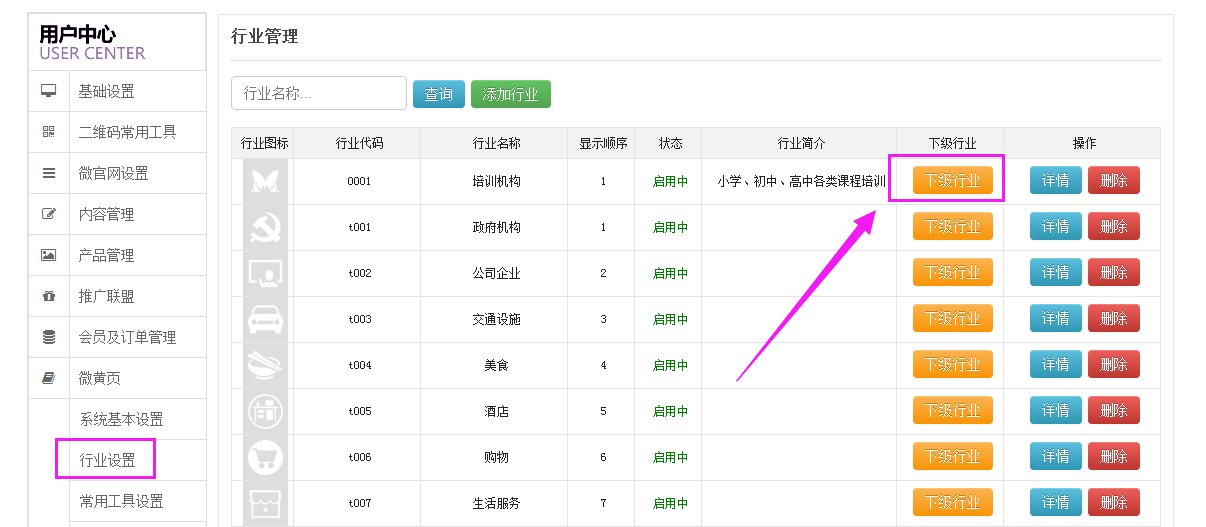Screen dimensions: 1206x527
Task: Click the monitor icon beside 基础设置
Action: (x=48, y=91)
